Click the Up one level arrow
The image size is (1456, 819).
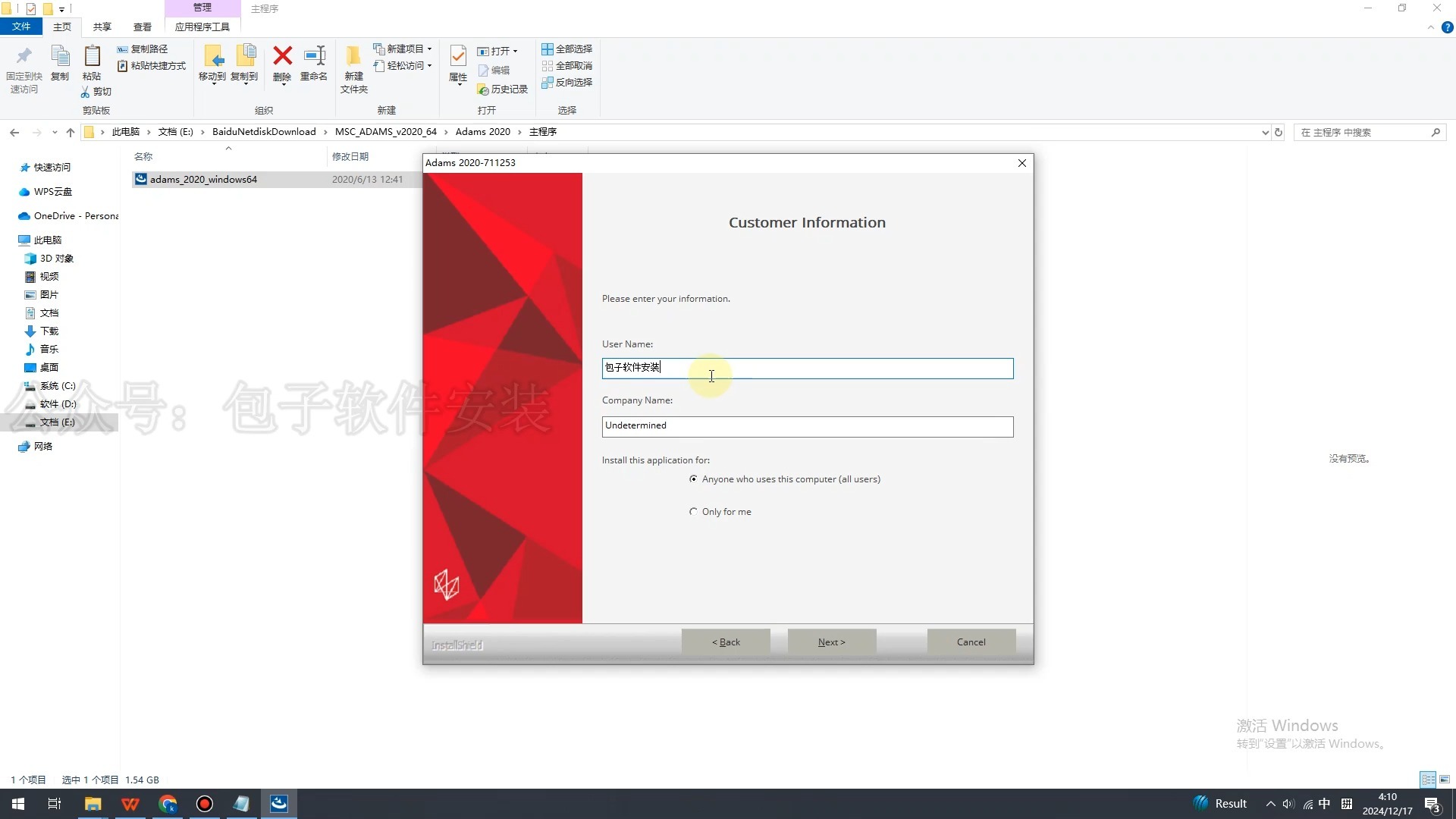pos(71,132)
